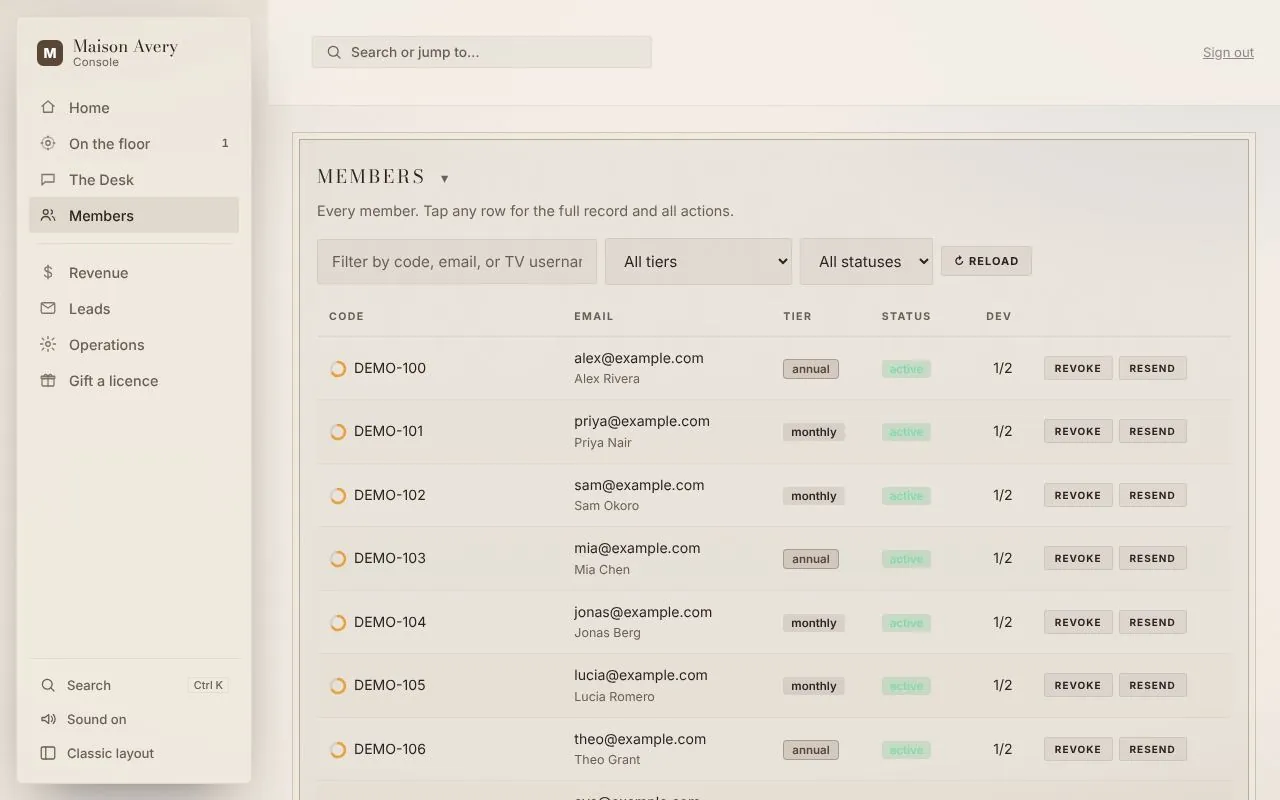Click the orange ring icon beside DEMO-100
This screenshot has height=800, width=1280.
pos(338,368)
